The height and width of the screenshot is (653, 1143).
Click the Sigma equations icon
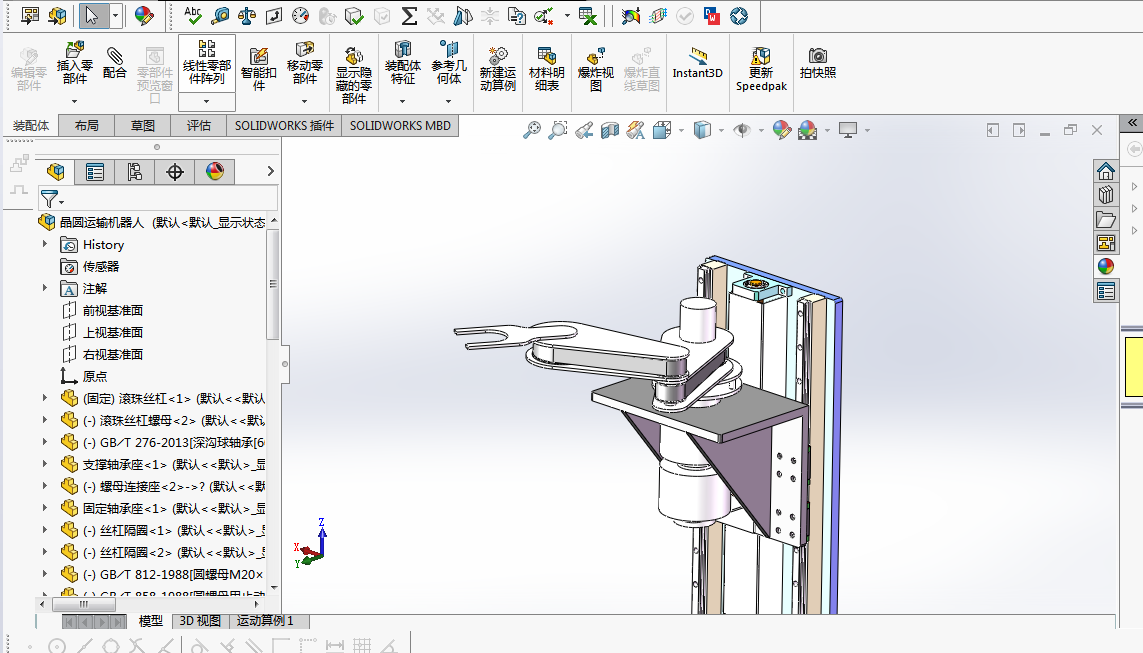pos(409,15)
